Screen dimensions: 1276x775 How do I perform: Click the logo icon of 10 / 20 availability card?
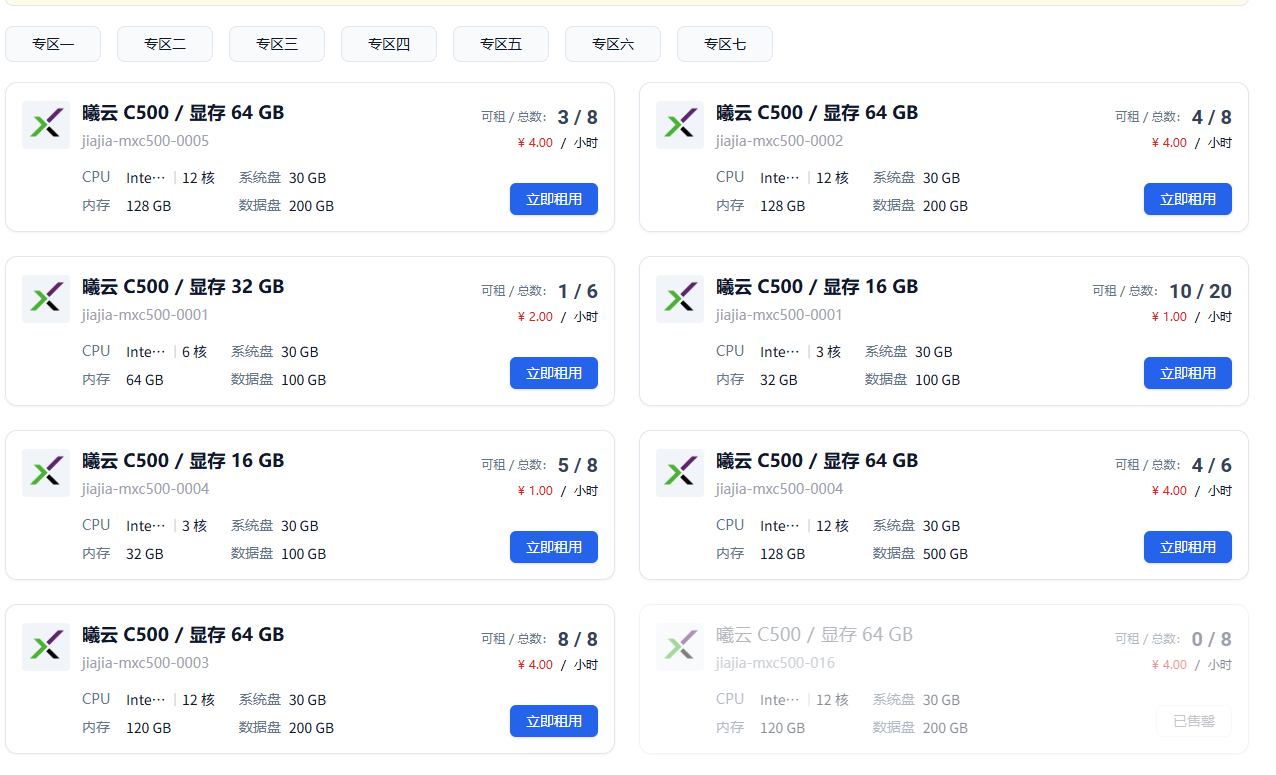680,299
